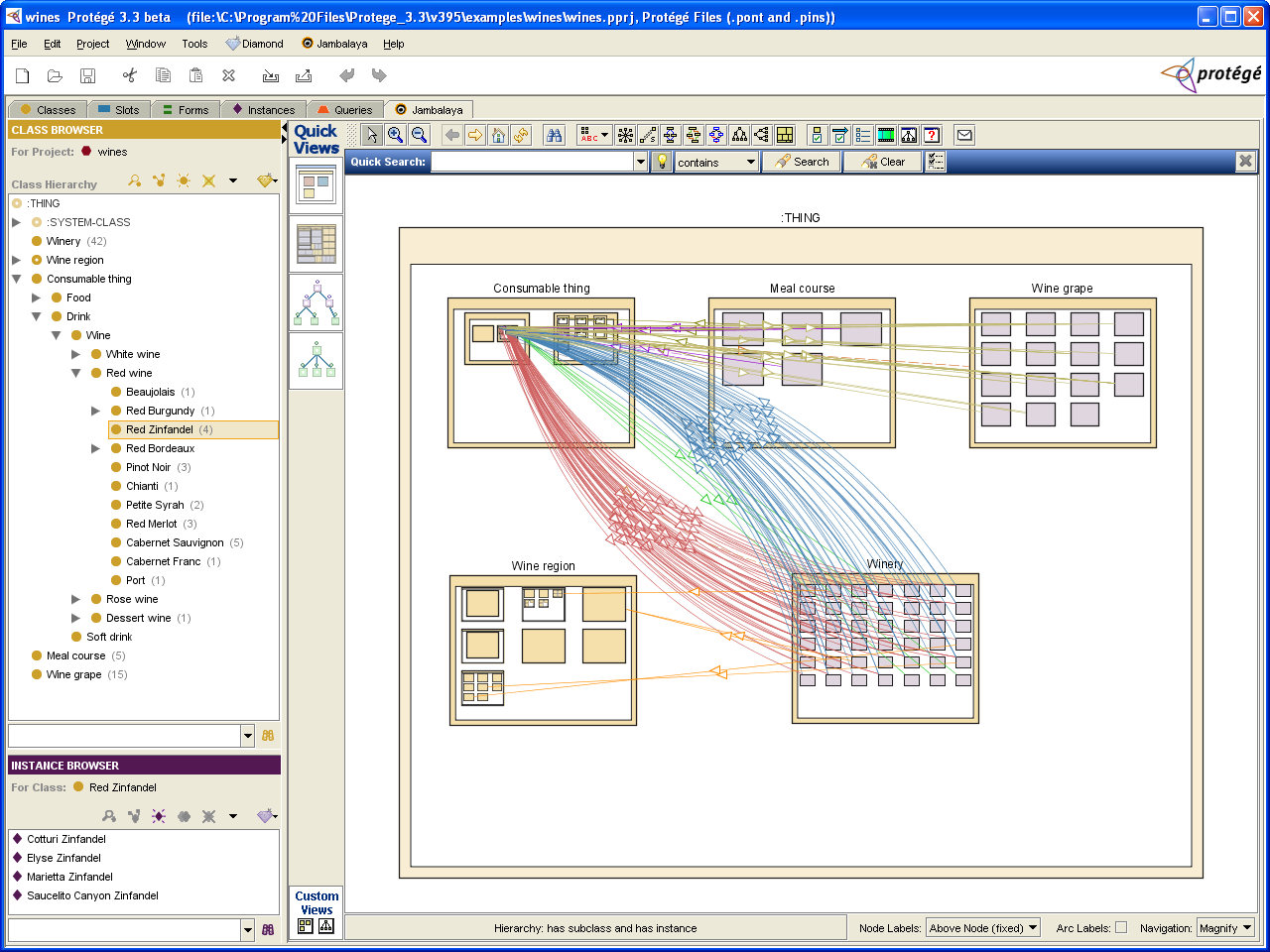The height and width of the screenshot is (952, 1270).
Task: Open the Project menu
Action: click(x=93, y=44)
